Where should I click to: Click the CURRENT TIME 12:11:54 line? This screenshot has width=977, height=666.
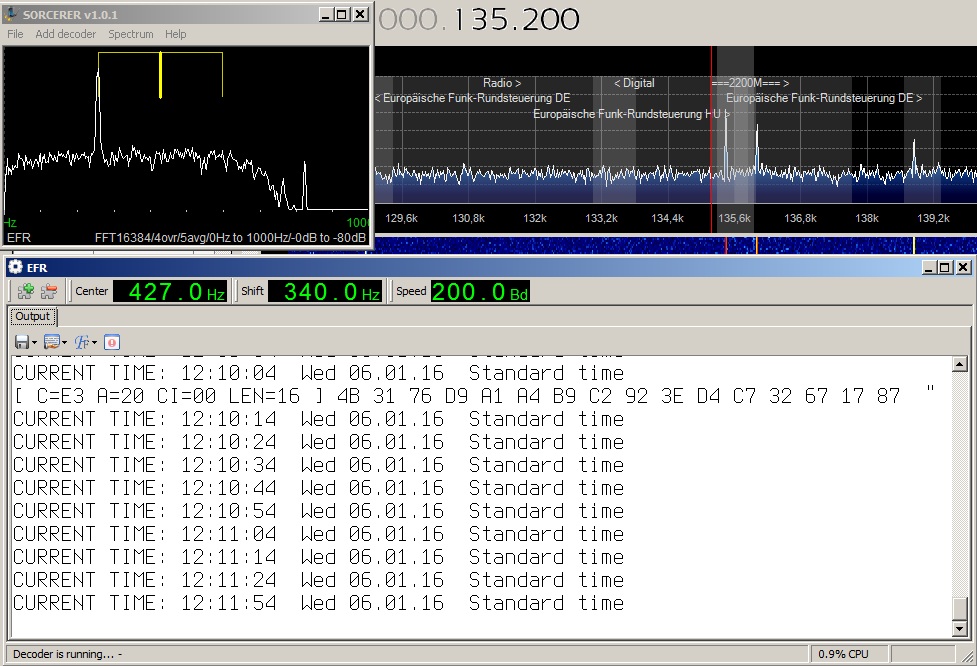(x=318, y=602)
